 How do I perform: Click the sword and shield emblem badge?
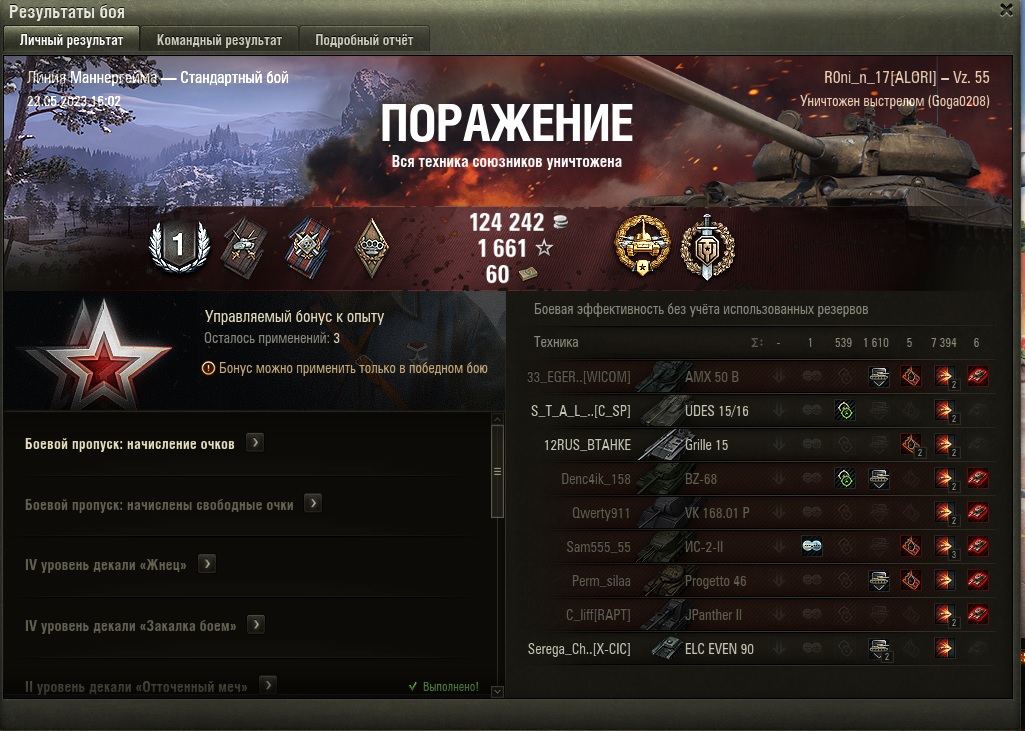click(x=707, y=246)
